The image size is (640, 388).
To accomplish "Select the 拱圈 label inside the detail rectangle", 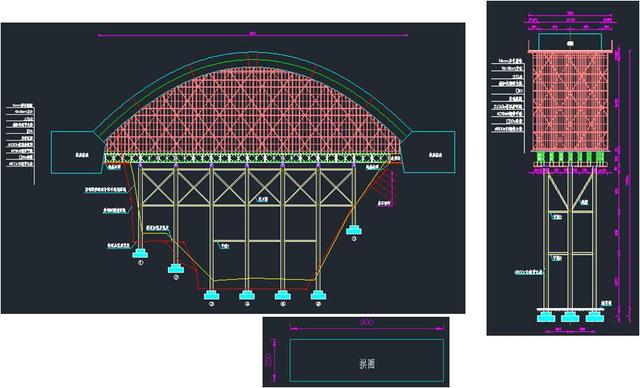I will pos(367,364).
